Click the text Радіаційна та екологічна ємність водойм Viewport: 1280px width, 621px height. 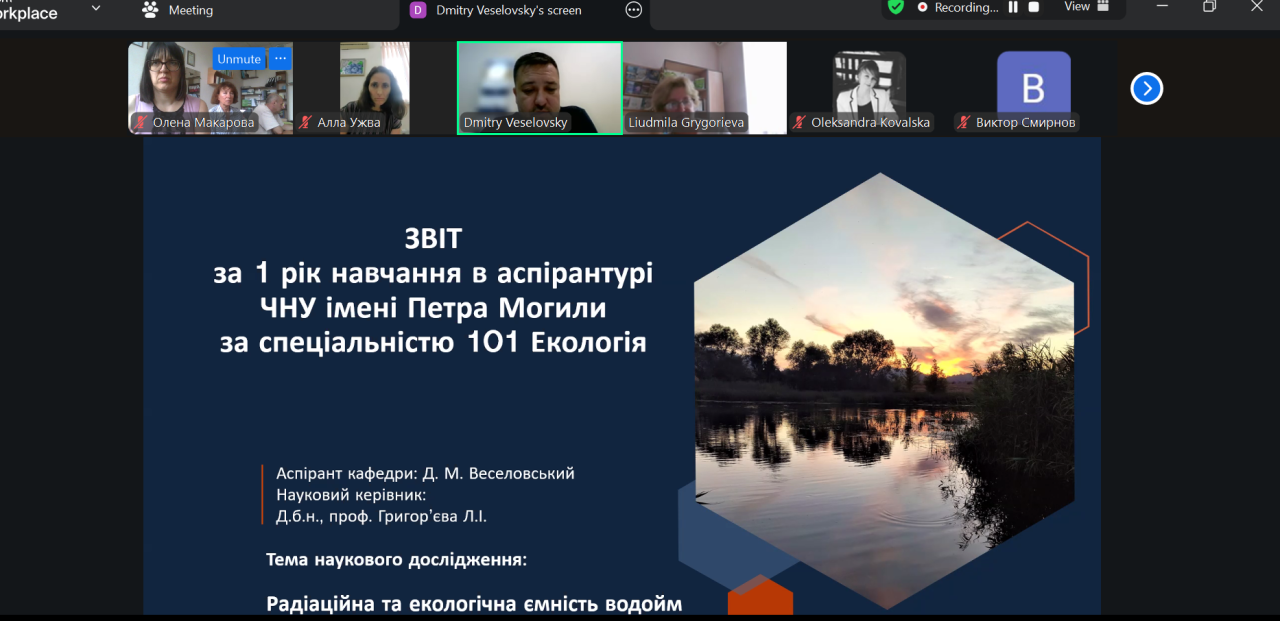474,604
